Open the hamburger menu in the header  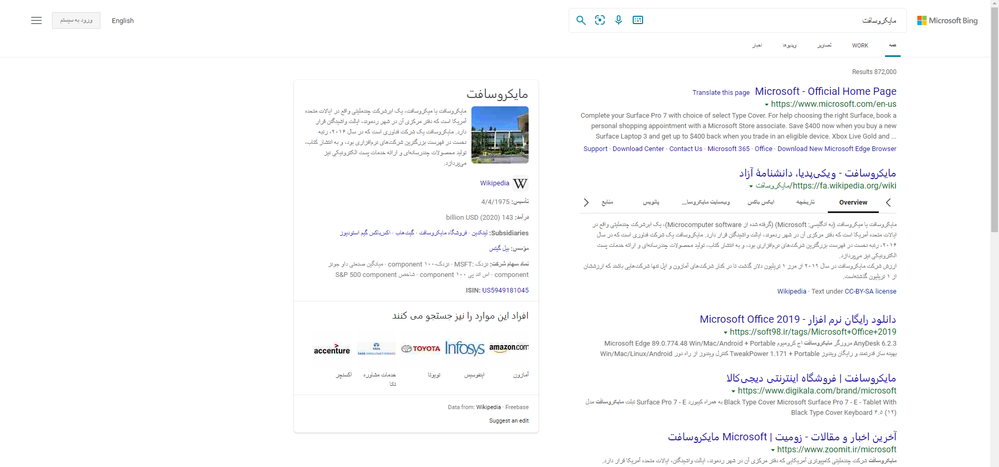point(36,20)
